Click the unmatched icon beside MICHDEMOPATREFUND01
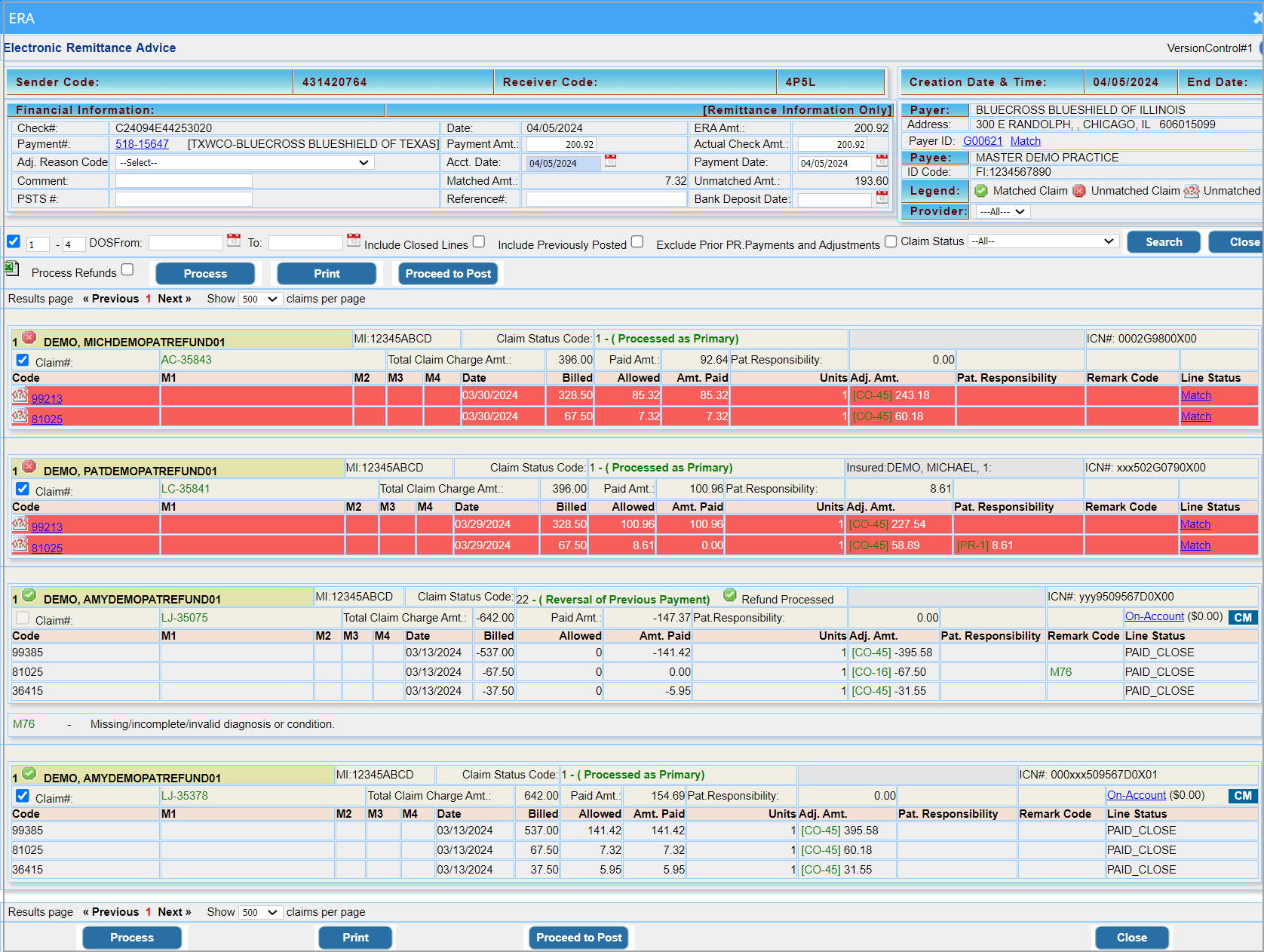This screenshot has width=1264, height=952. [29, 338]
